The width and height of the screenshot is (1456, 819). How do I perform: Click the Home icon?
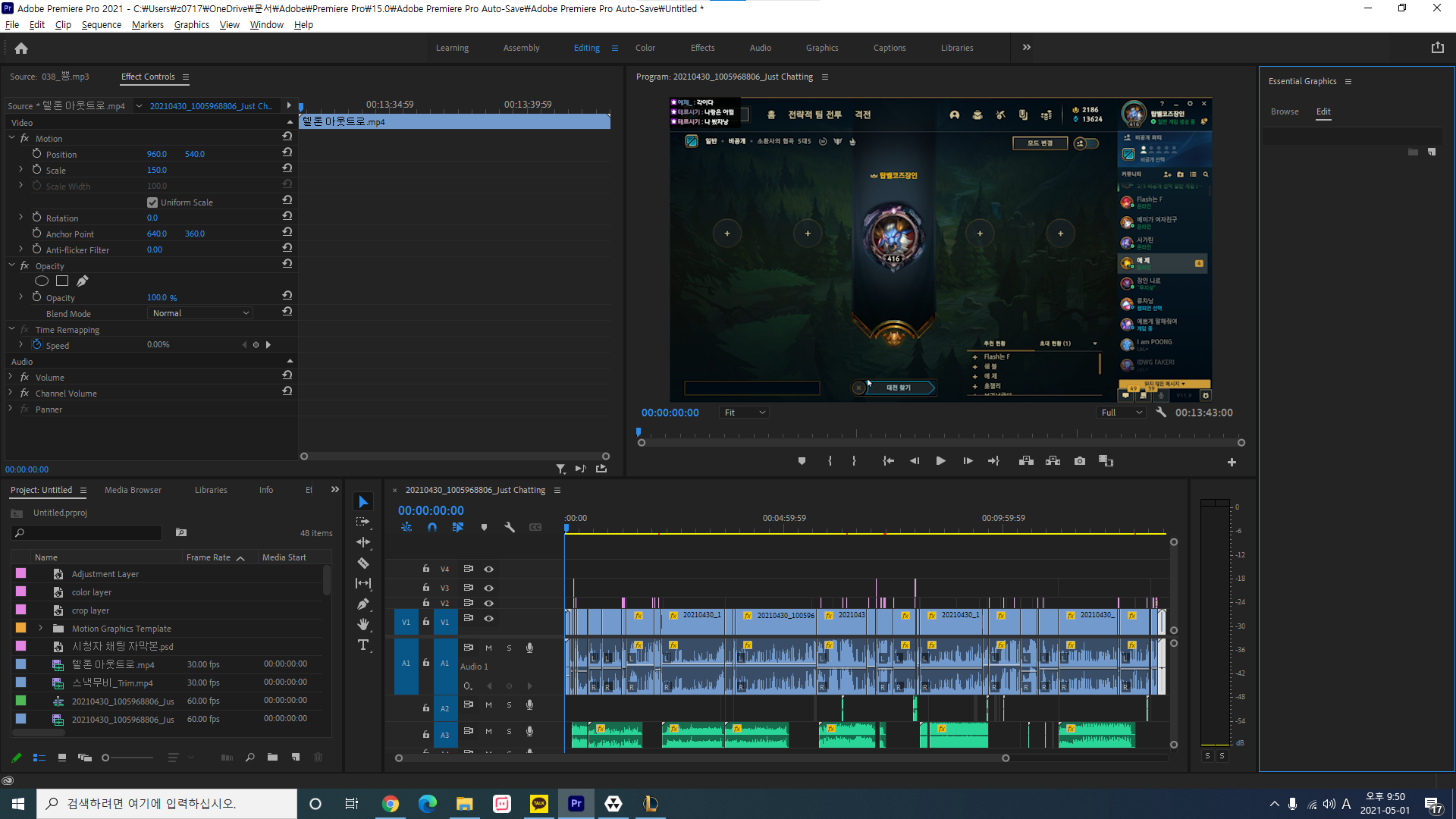click(21, 48)
